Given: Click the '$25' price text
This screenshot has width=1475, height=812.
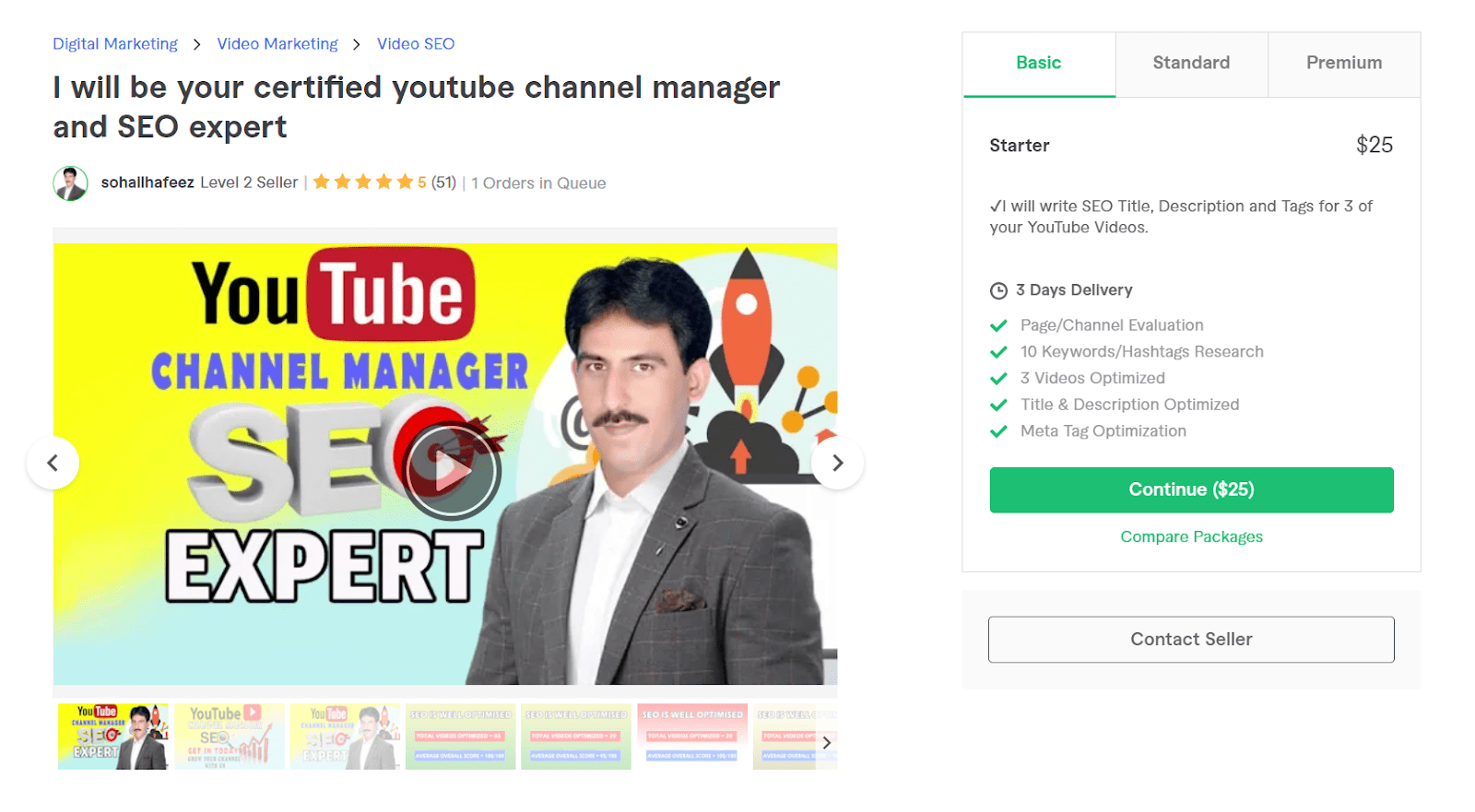Looking at the screenshot, I should pyautogui.click(x=1375, y=145).
